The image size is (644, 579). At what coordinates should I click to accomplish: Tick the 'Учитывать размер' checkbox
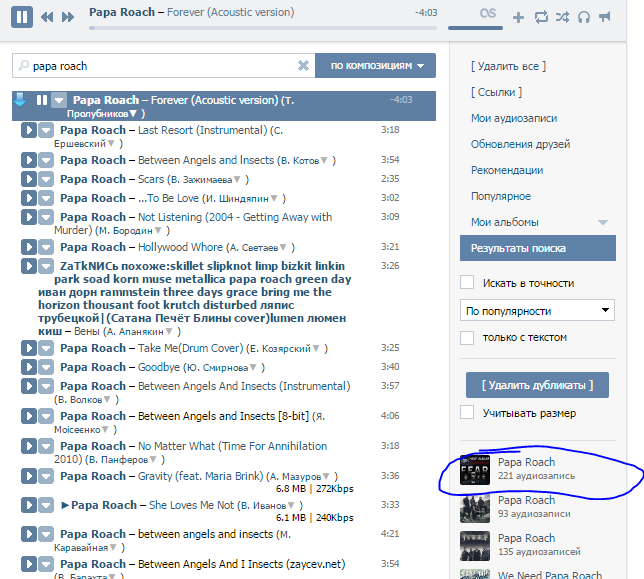pyautogui.click(x=467, y=413)
